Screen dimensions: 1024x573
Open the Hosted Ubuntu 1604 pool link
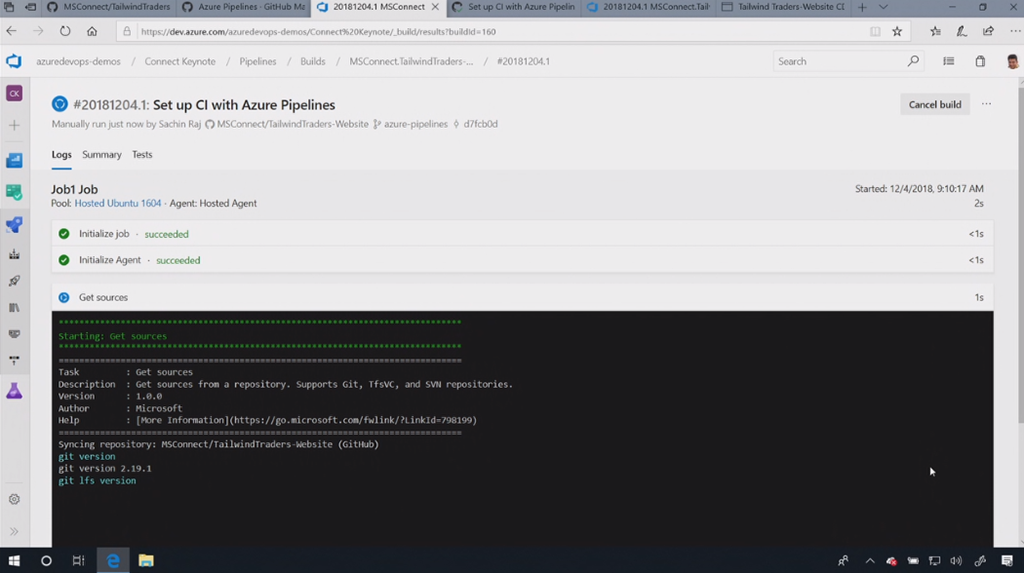point(117,203)
